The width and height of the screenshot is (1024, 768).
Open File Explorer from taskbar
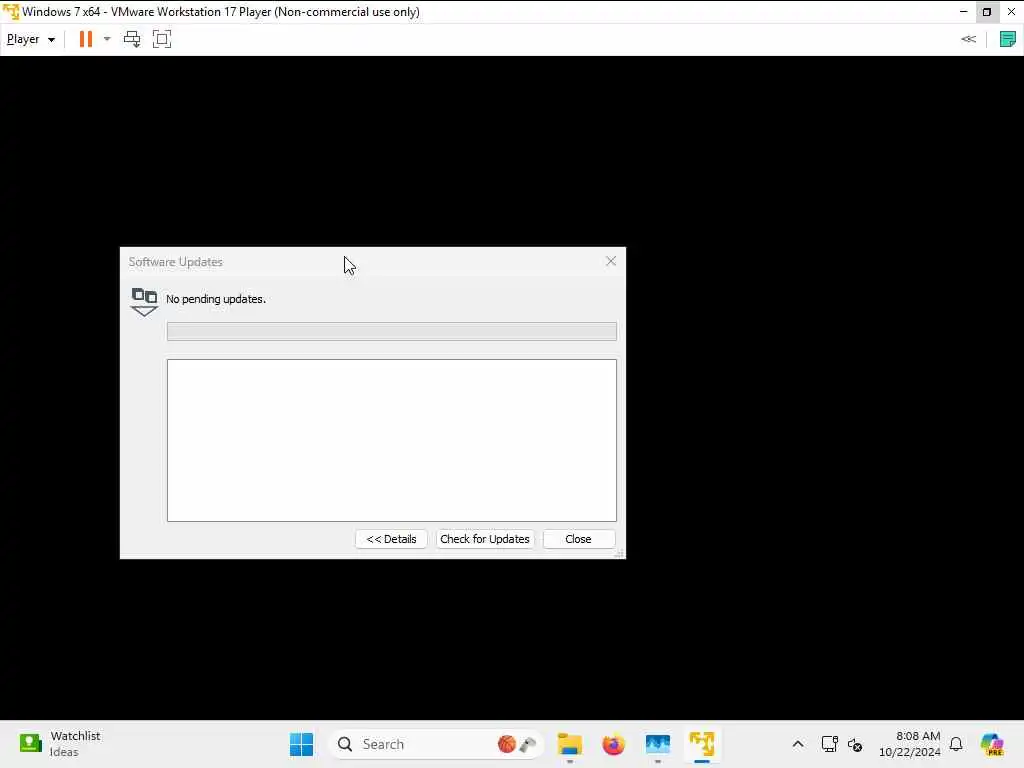(x=569, y=744)
